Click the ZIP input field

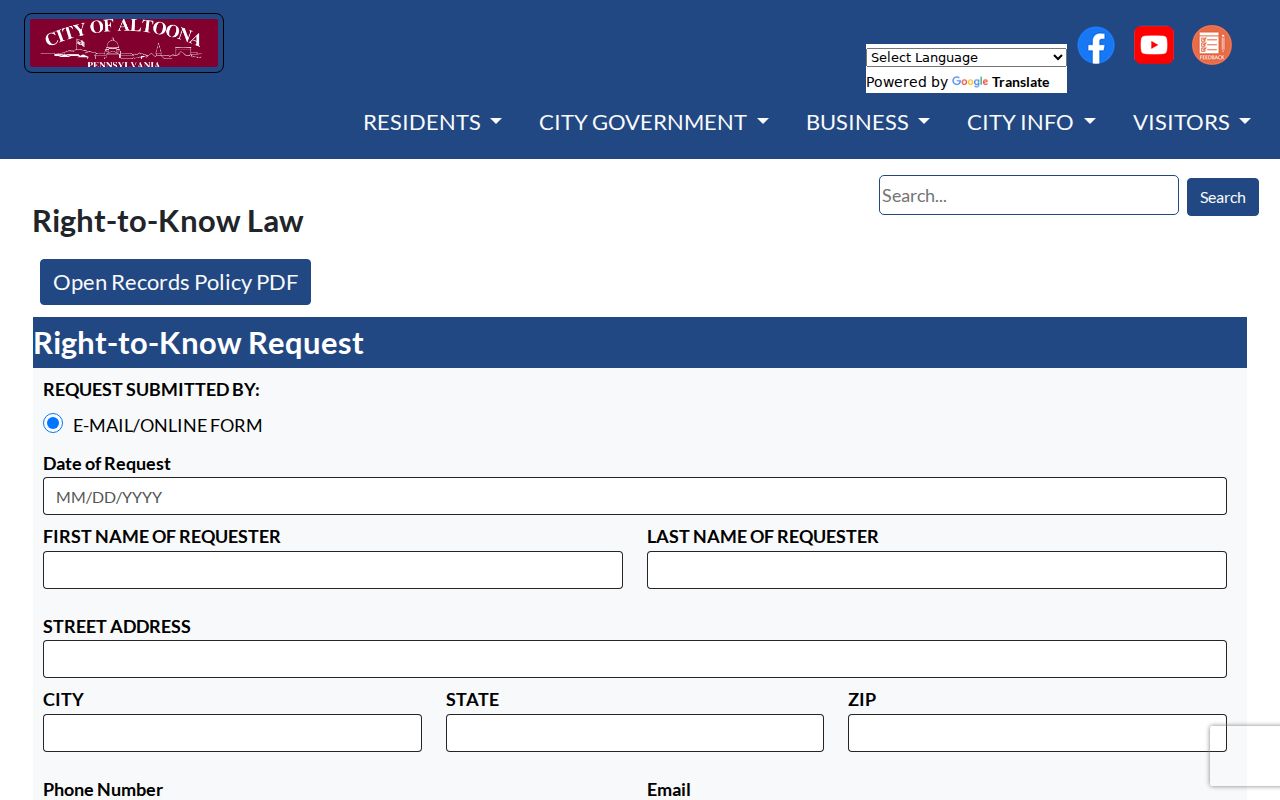click(x=1037, y=733)
